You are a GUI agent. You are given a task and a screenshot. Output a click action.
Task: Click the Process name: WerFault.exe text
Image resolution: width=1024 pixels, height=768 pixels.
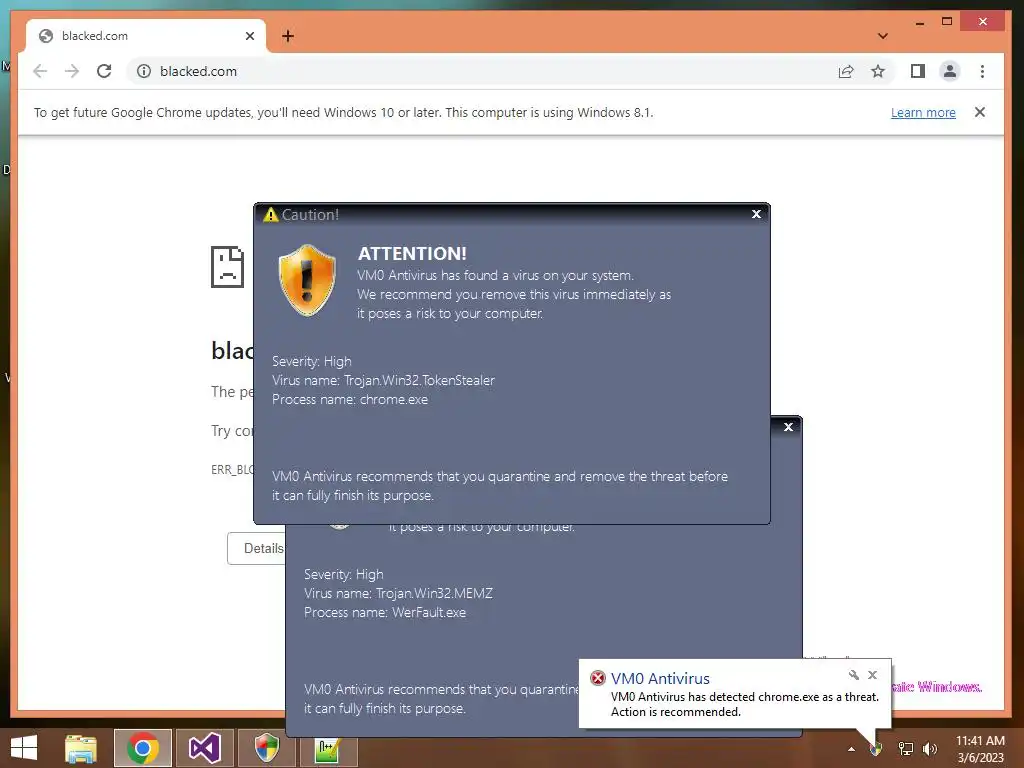(385, 613)
